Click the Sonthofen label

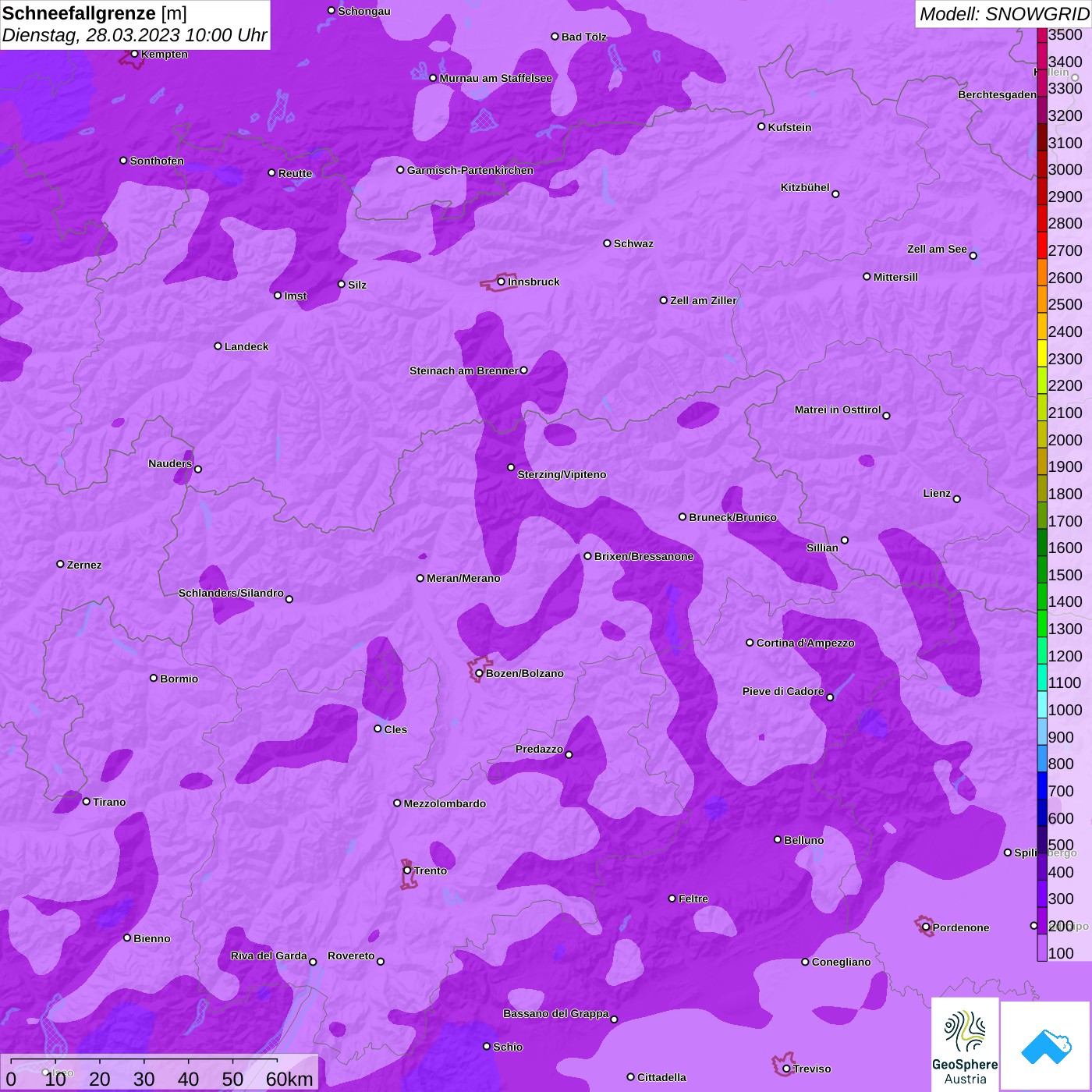point(157,161)
